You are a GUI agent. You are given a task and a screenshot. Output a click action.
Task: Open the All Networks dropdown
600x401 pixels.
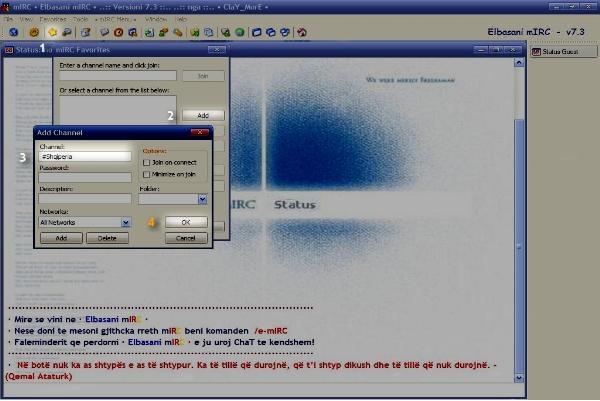[126, 222]
